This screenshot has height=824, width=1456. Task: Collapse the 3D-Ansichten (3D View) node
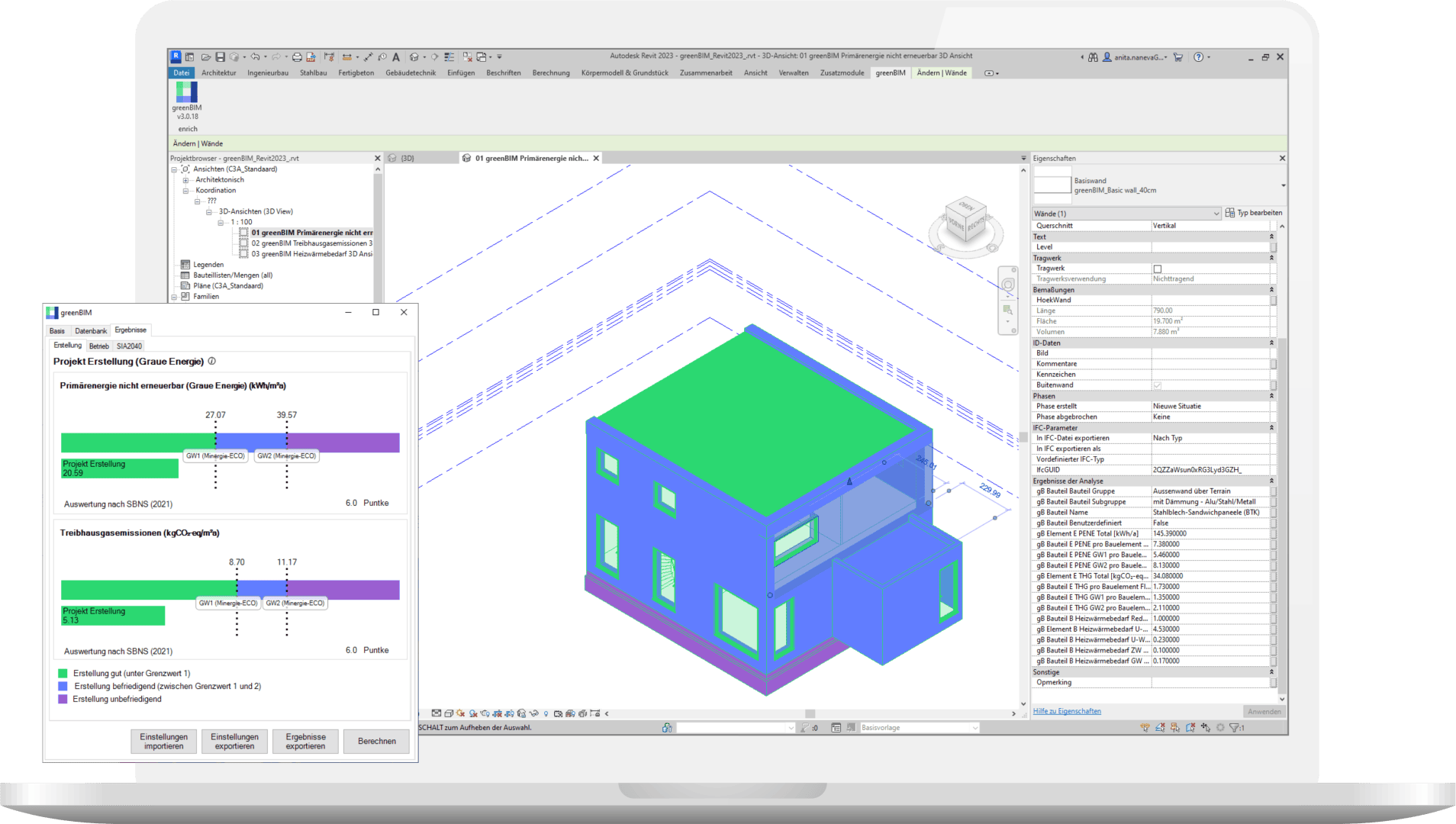pyautogui.click(x=208, y=213)
